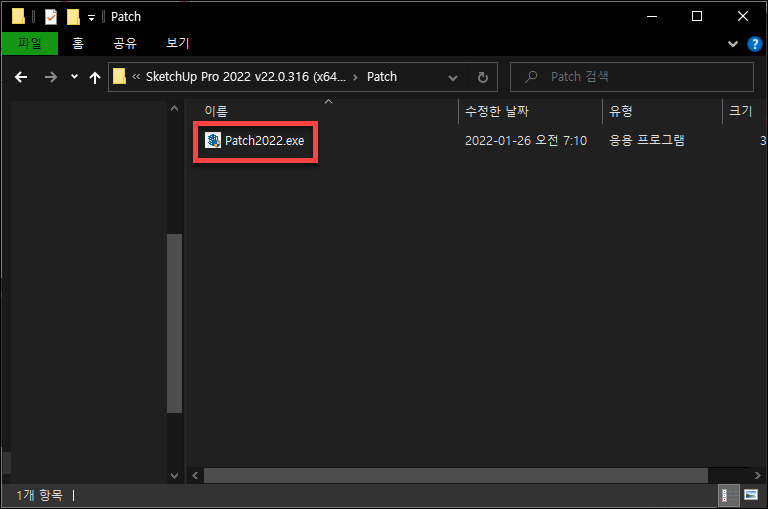768x509 pixels.
Task: Refresh the current folder
Action: (482, 77)
